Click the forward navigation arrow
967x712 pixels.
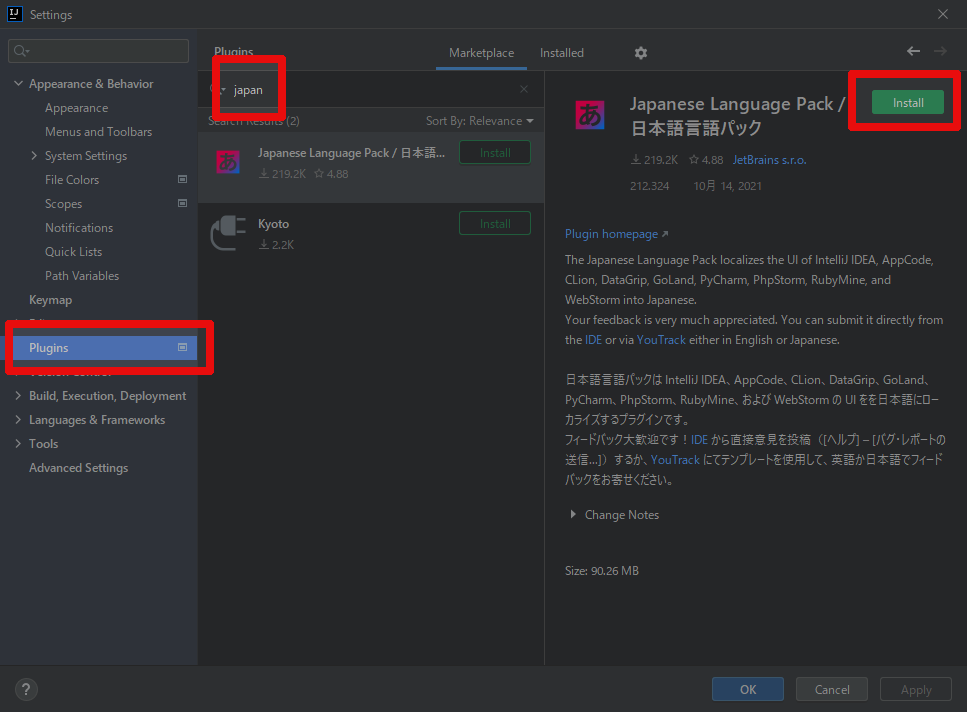(x=940, y=51)
